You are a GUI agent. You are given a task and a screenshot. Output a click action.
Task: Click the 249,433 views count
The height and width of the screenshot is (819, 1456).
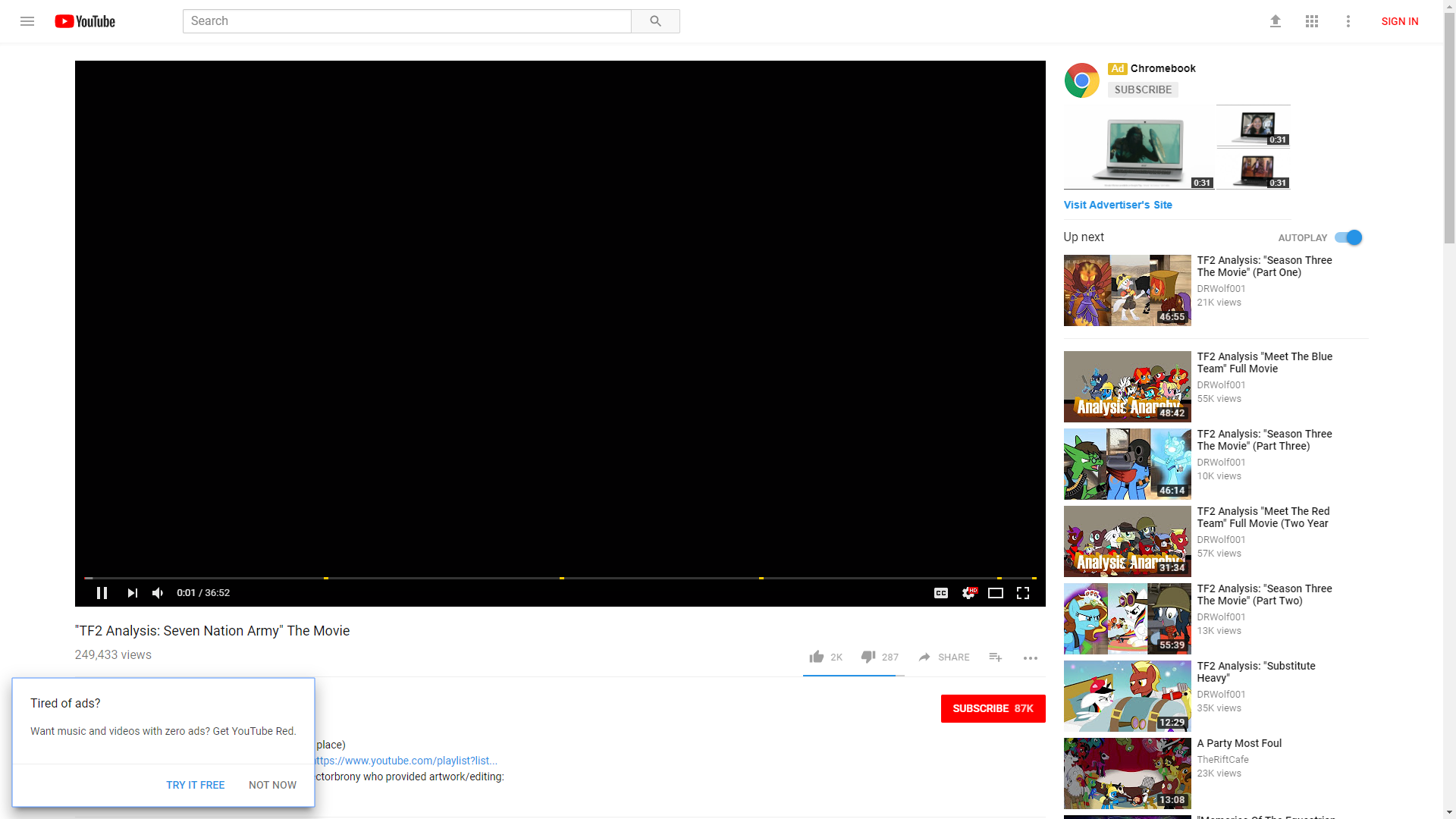113,654
